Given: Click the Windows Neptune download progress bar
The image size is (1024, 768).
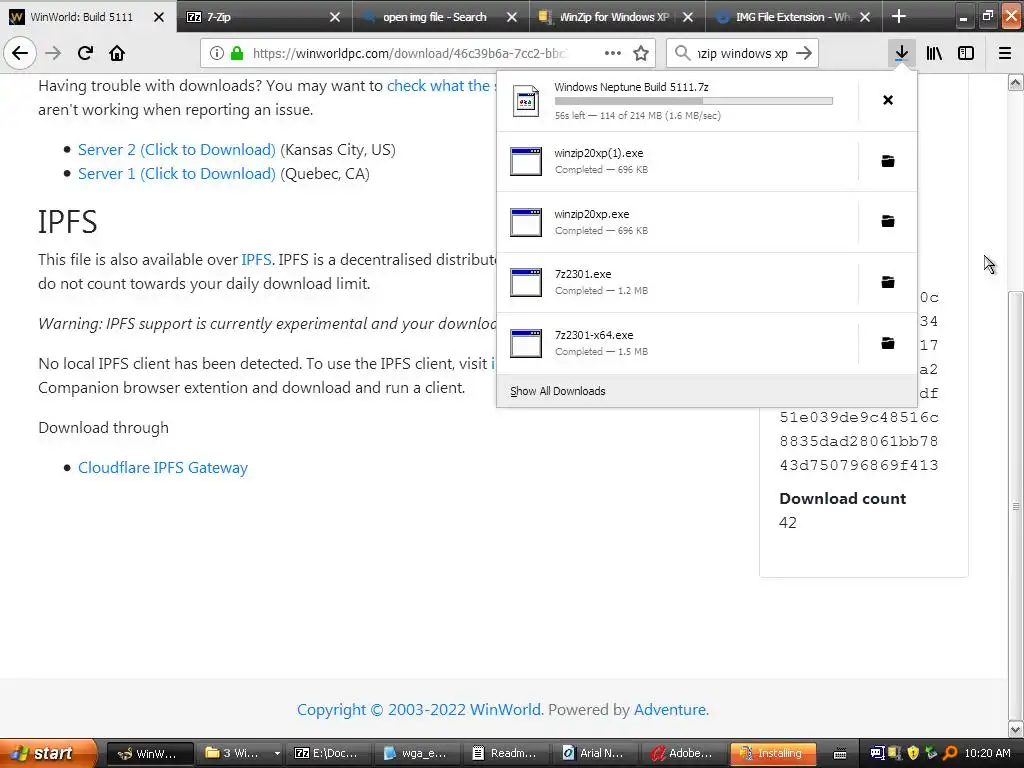Looking at the screenshot, I should (694, 101).
